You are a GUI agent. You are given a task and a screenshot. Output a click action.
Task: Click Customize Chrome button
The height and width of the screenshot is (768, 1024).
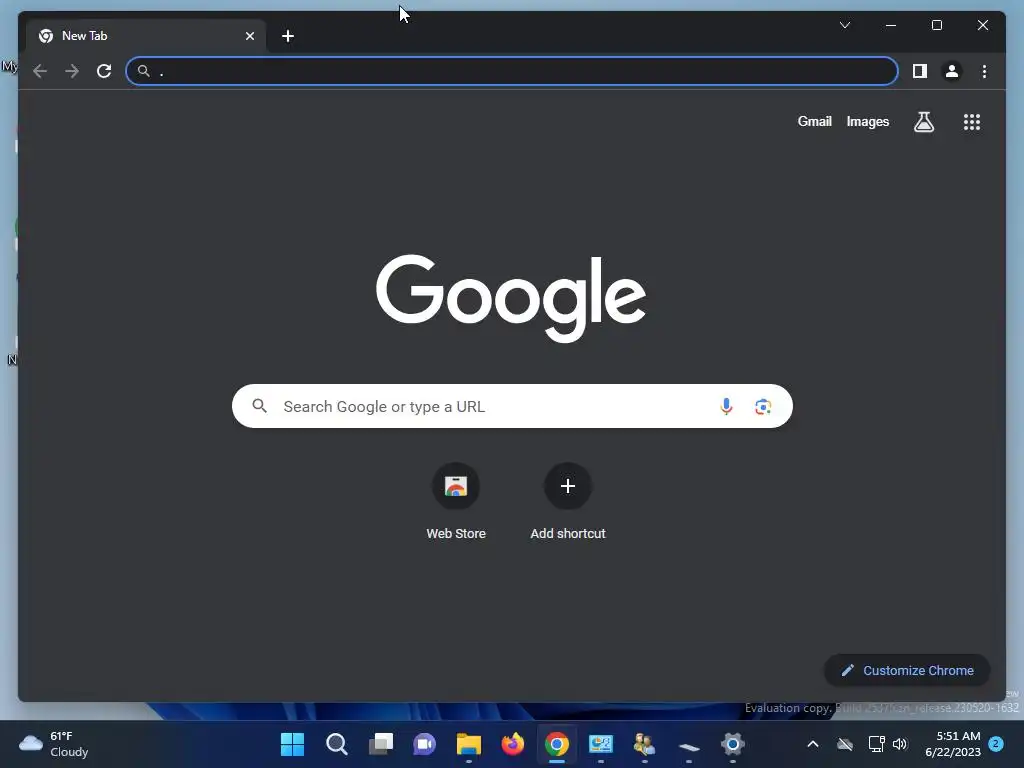point(907,671)
